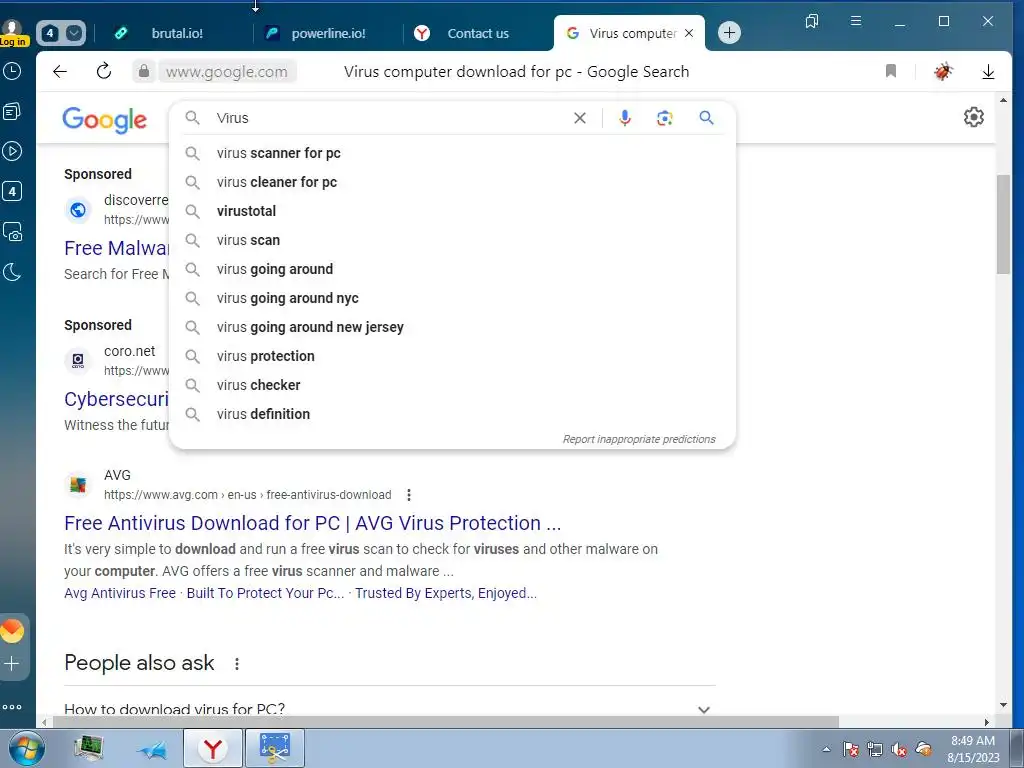This screenshot has width=1024, height=768.
Task: Click the vertical page scrollbar thumb
Action: pyautogui.click(x=1003, y=224)
